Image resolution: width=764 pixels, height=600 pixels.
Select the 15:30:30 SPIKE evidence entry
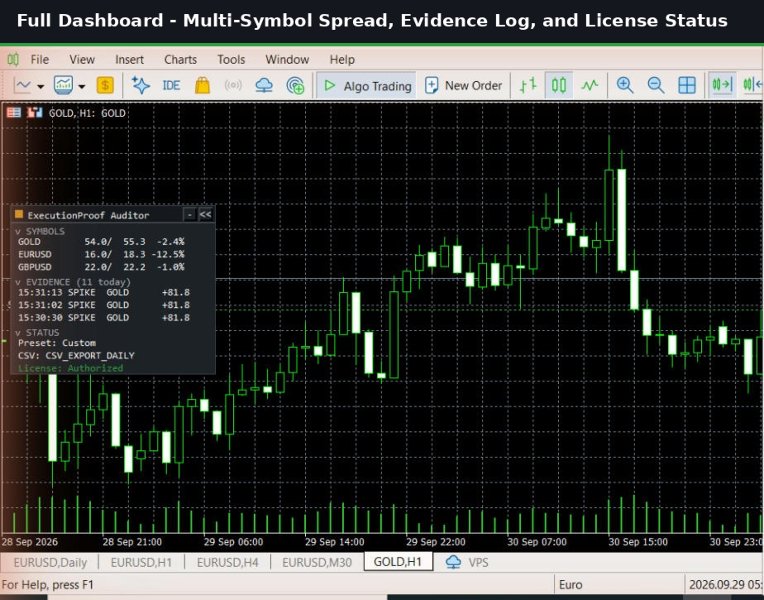tap(104, 318)
